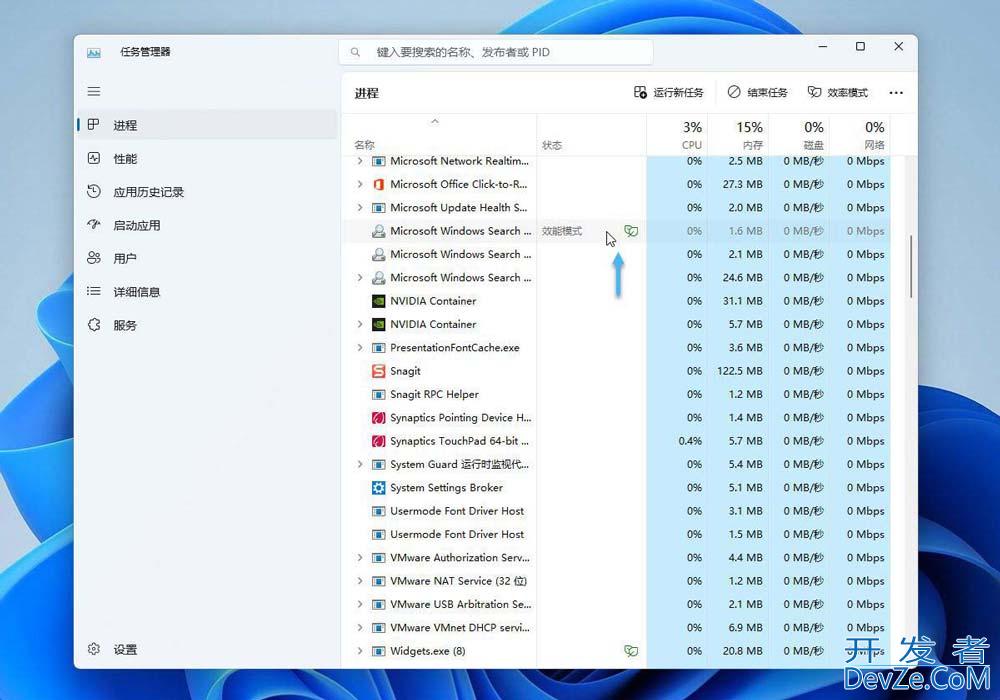1000x700 pixels.
Task: Click the 0.4% CPU value
Action: [x=690, y=441]
